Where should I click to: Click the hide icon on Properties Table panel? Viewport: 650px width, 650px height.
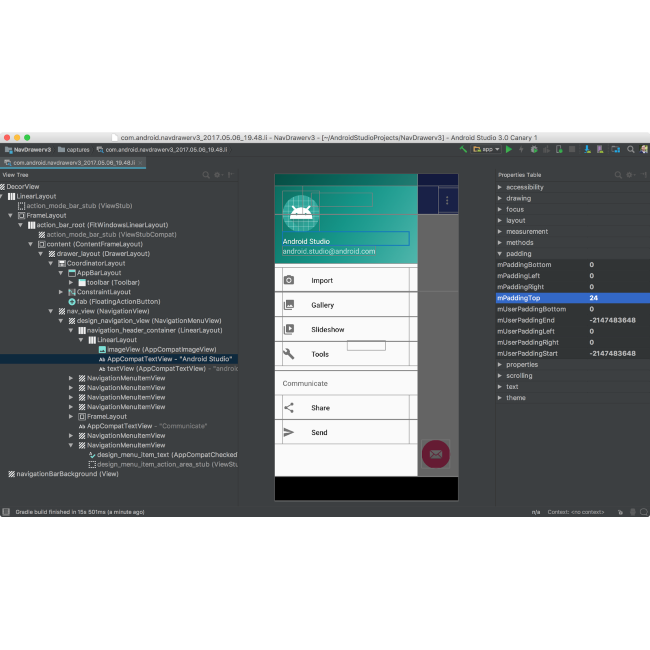(644, 175)
